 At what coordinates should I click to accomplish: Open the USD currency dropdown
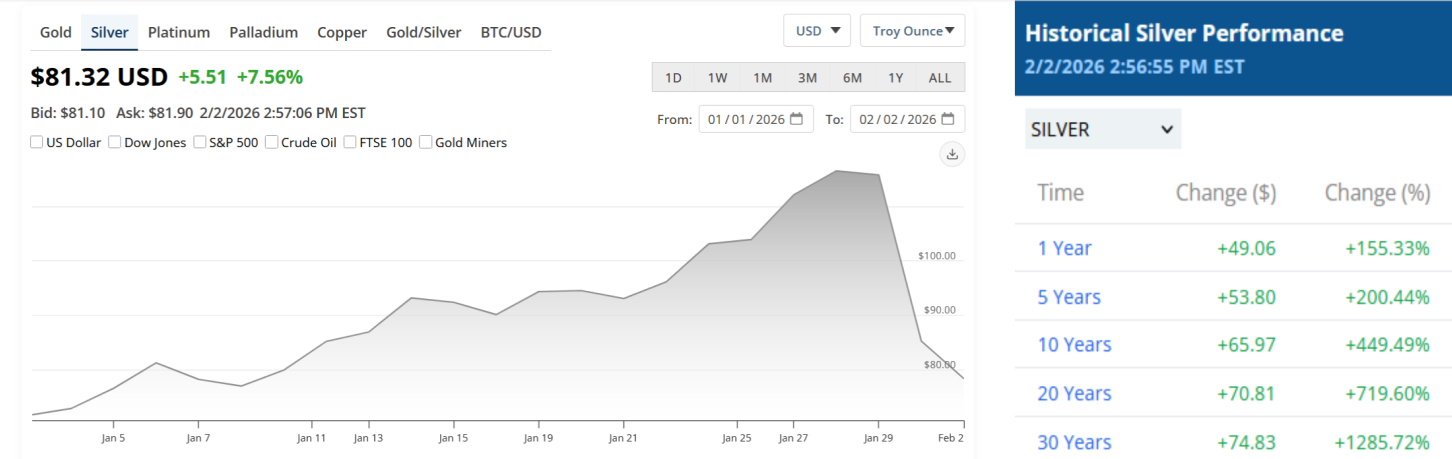click(817, 31)
